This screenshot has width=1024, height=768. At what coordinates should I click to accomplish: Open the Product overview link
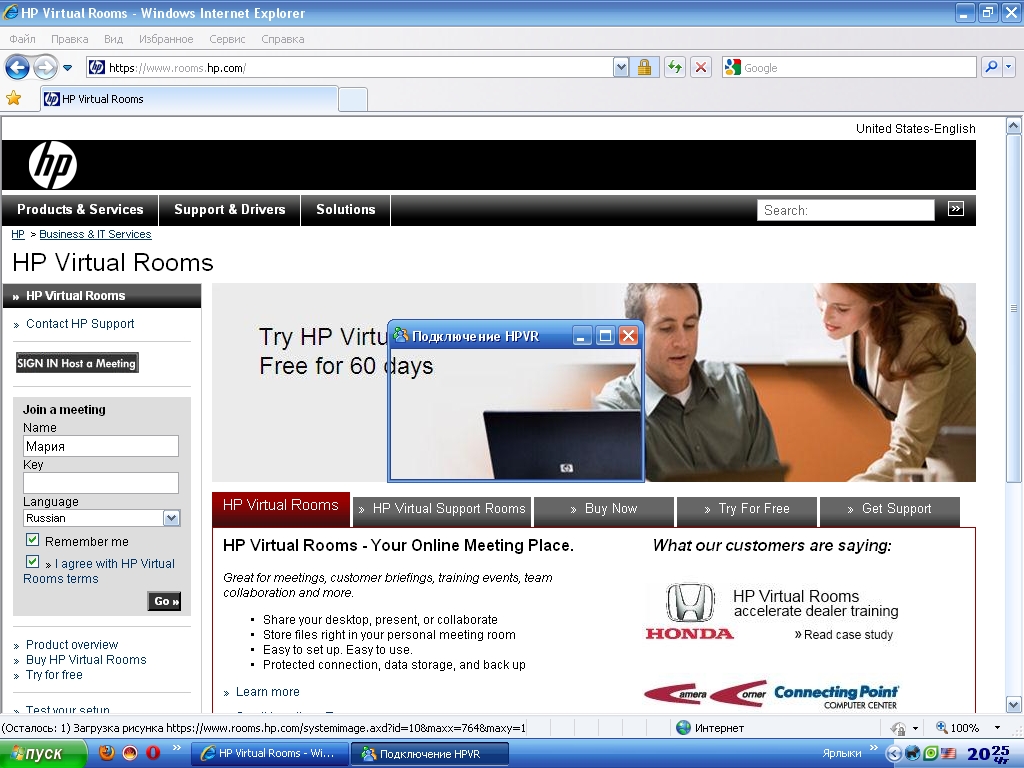click(x=72, y=645)
